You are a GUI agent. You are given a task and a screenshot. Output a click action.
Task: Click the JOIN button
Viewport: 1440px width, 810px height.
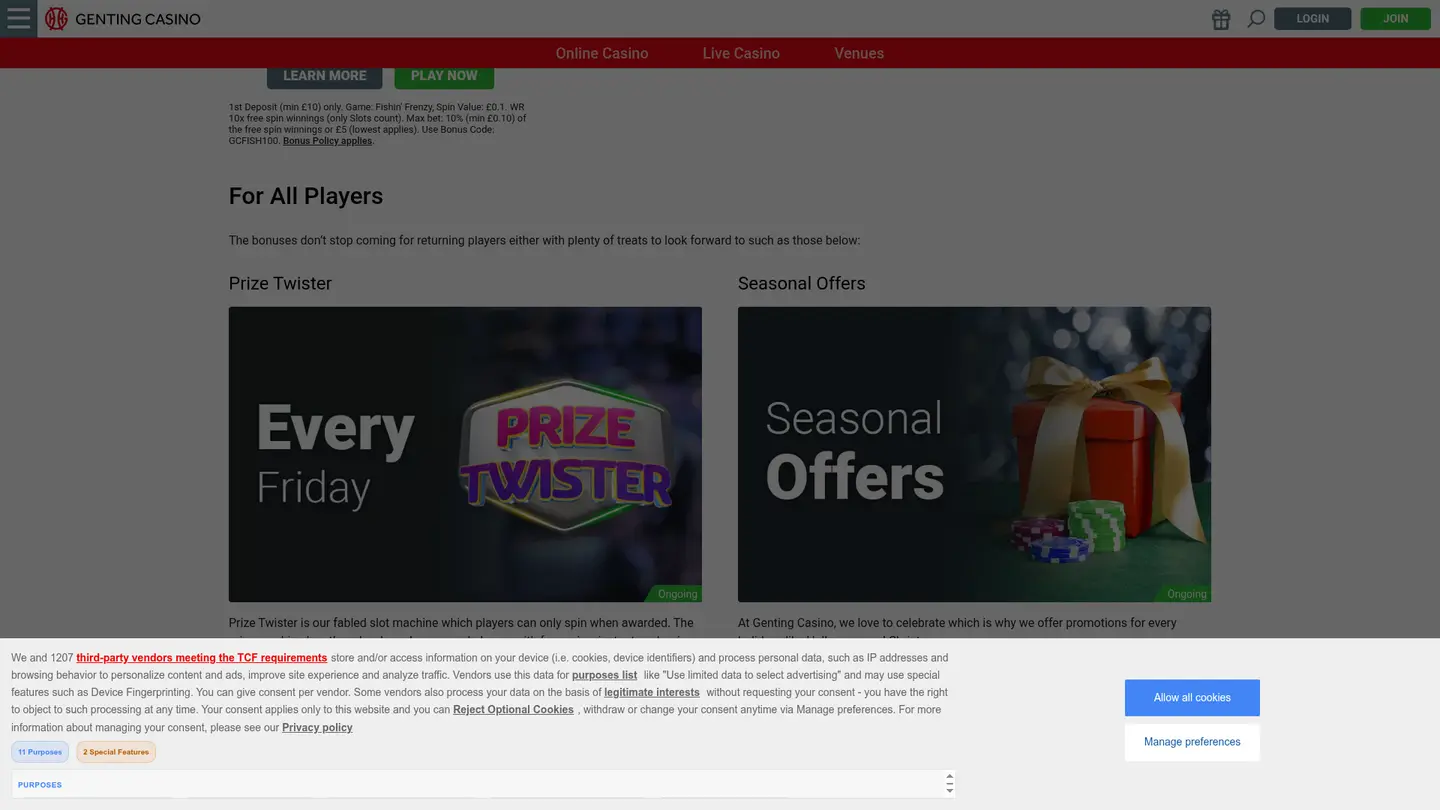(1395, 18)
